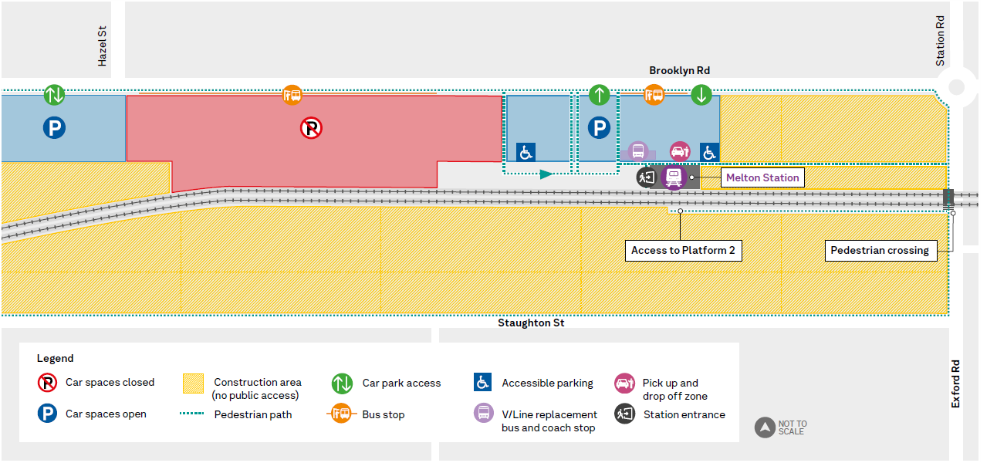Click the green up arrow icon on Brooklyn Rd
981x462 pixels.
pos(599,95)
